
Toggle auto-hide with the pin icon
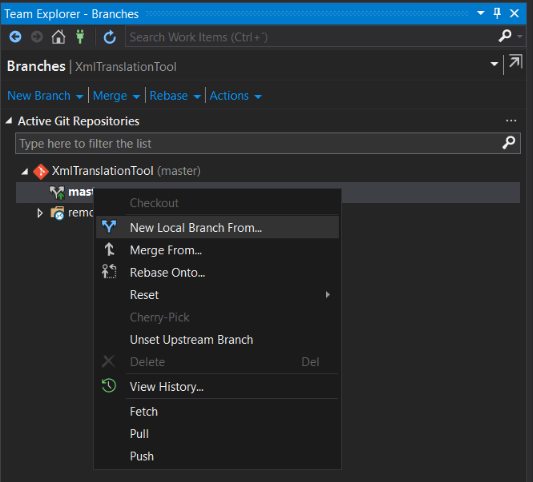pos(497,13)
